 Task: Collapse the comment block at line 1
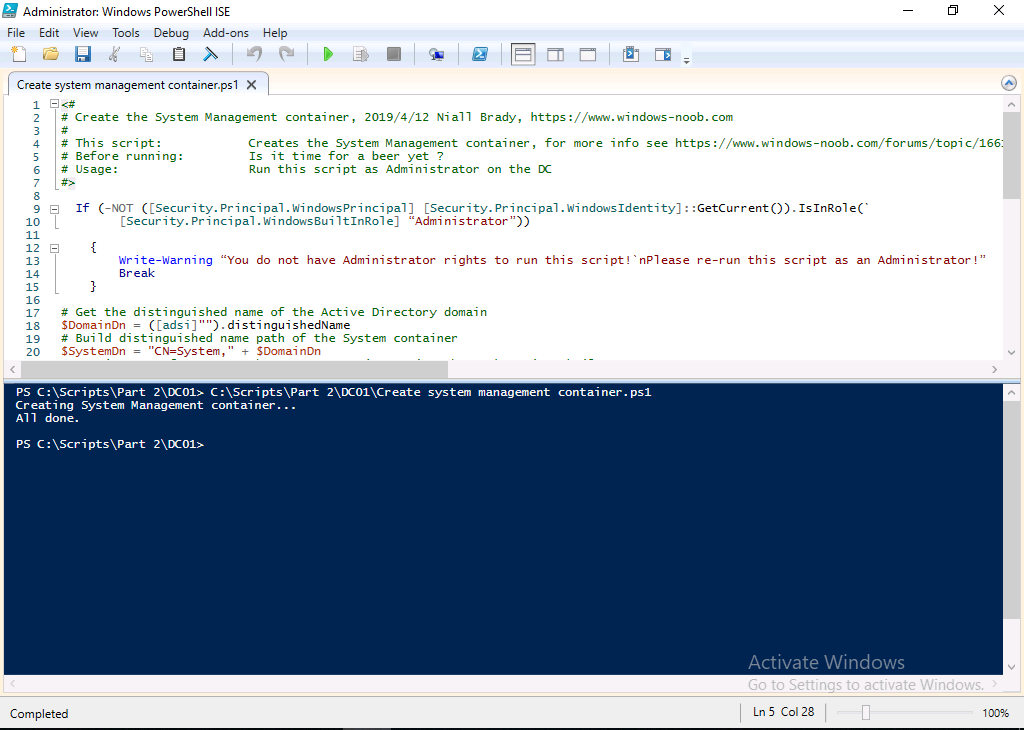pyautogui.click(x=55, y=104)
